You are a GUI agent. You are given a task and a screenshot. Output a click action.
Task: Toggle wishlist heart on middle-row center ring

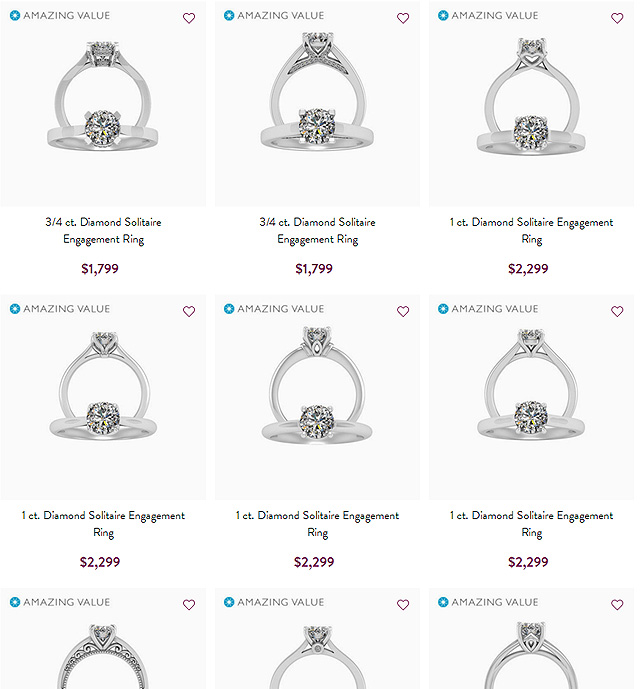[x=403, y=311]
